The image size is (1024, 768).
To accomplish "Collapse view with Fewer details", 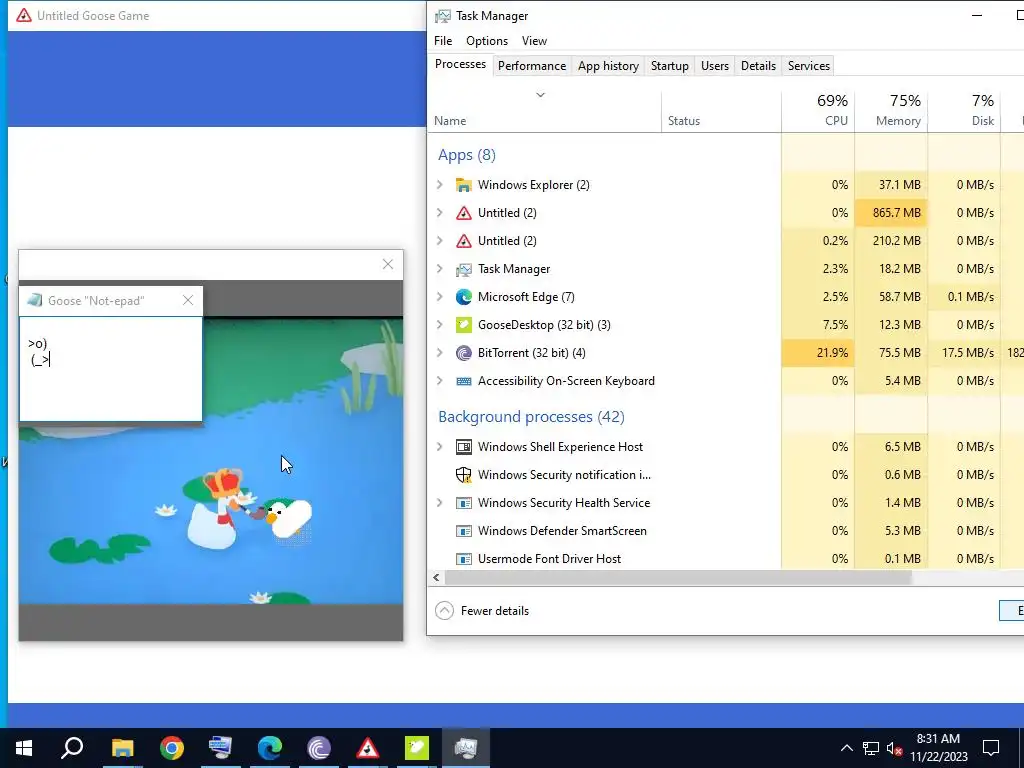I will click(483, 611).
